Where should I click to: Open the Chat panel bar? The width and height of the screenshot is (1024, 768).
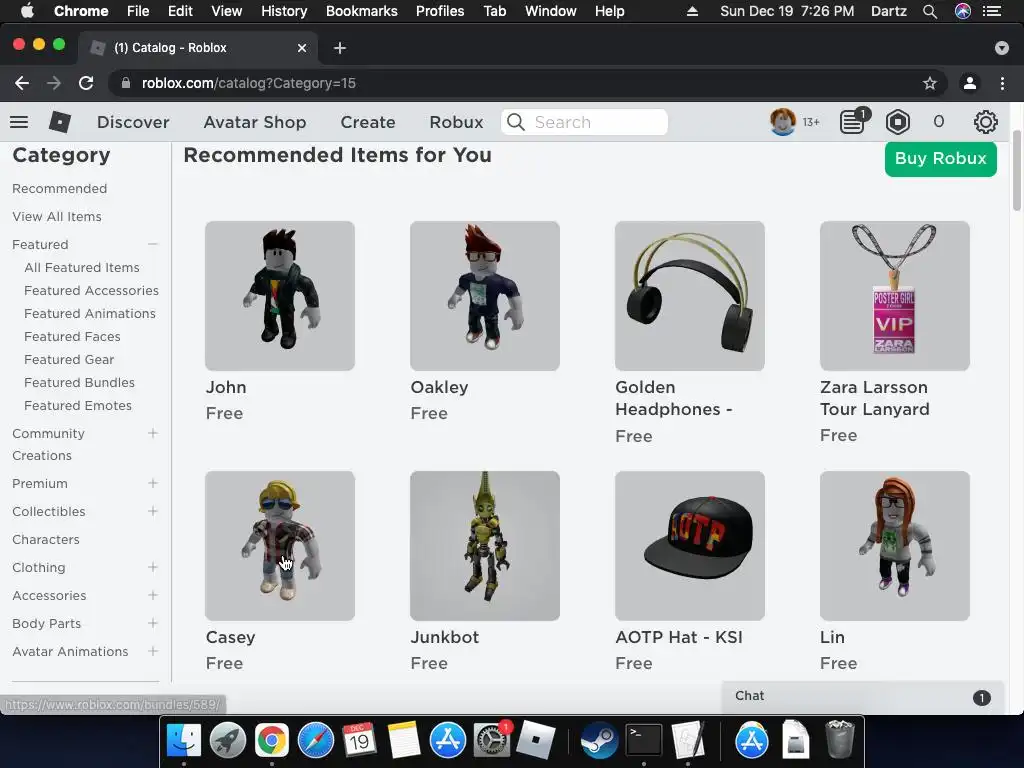[x=862, y=696]
